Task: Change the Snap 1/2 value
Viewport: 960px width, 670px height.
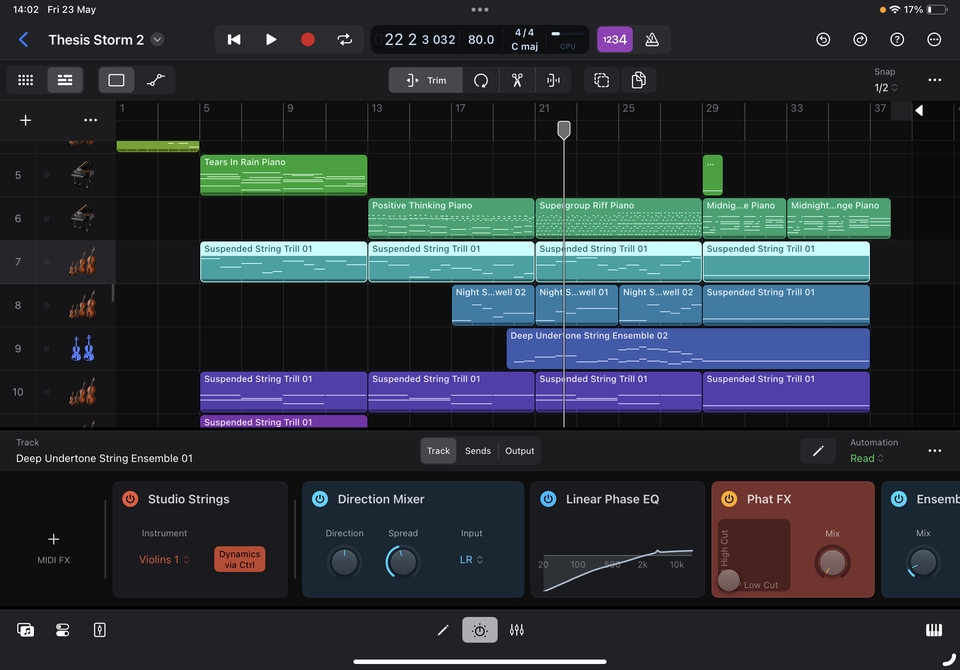Action: pyautogui.click(x=885, y=88)
